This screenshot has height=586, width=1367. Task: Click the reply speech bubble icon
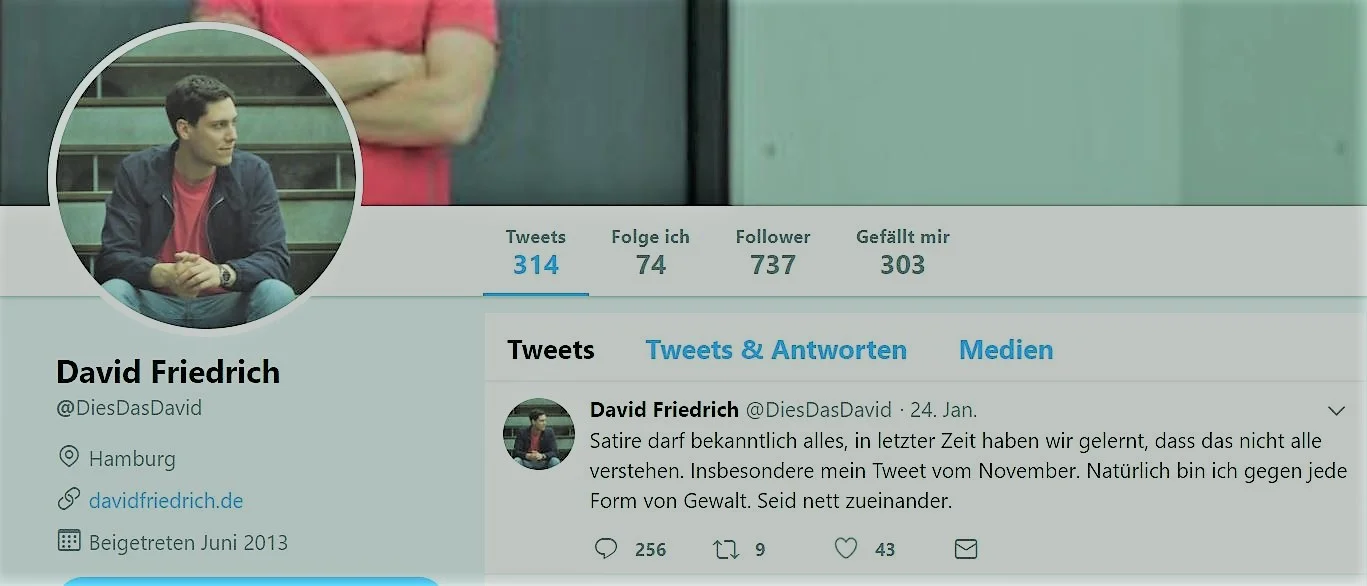[x=606, y=549]
